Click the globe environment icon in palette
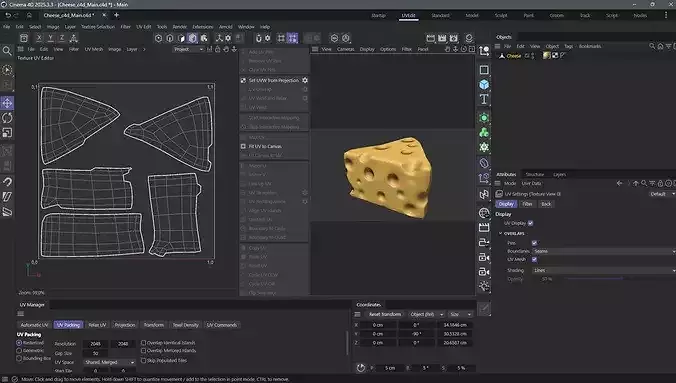 pos(484,213)
